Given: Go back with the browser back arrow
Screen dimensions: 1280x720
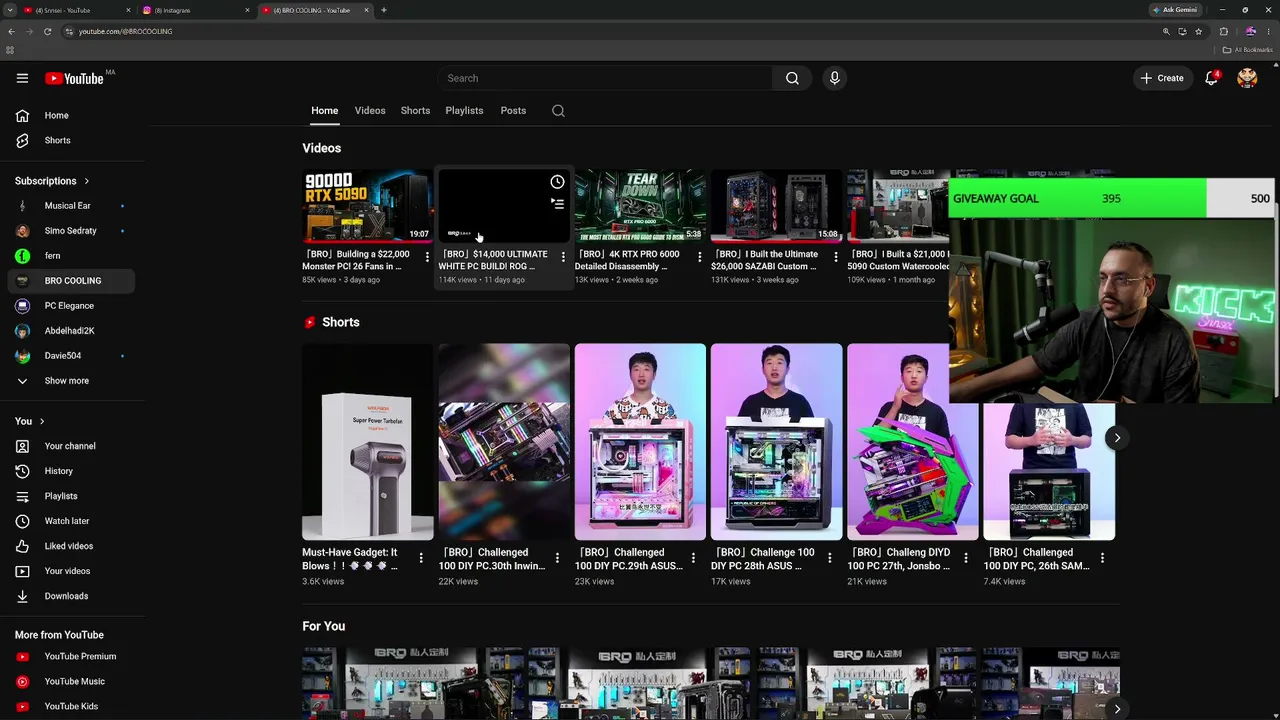Looking at the screenshot, I should 11,31.
